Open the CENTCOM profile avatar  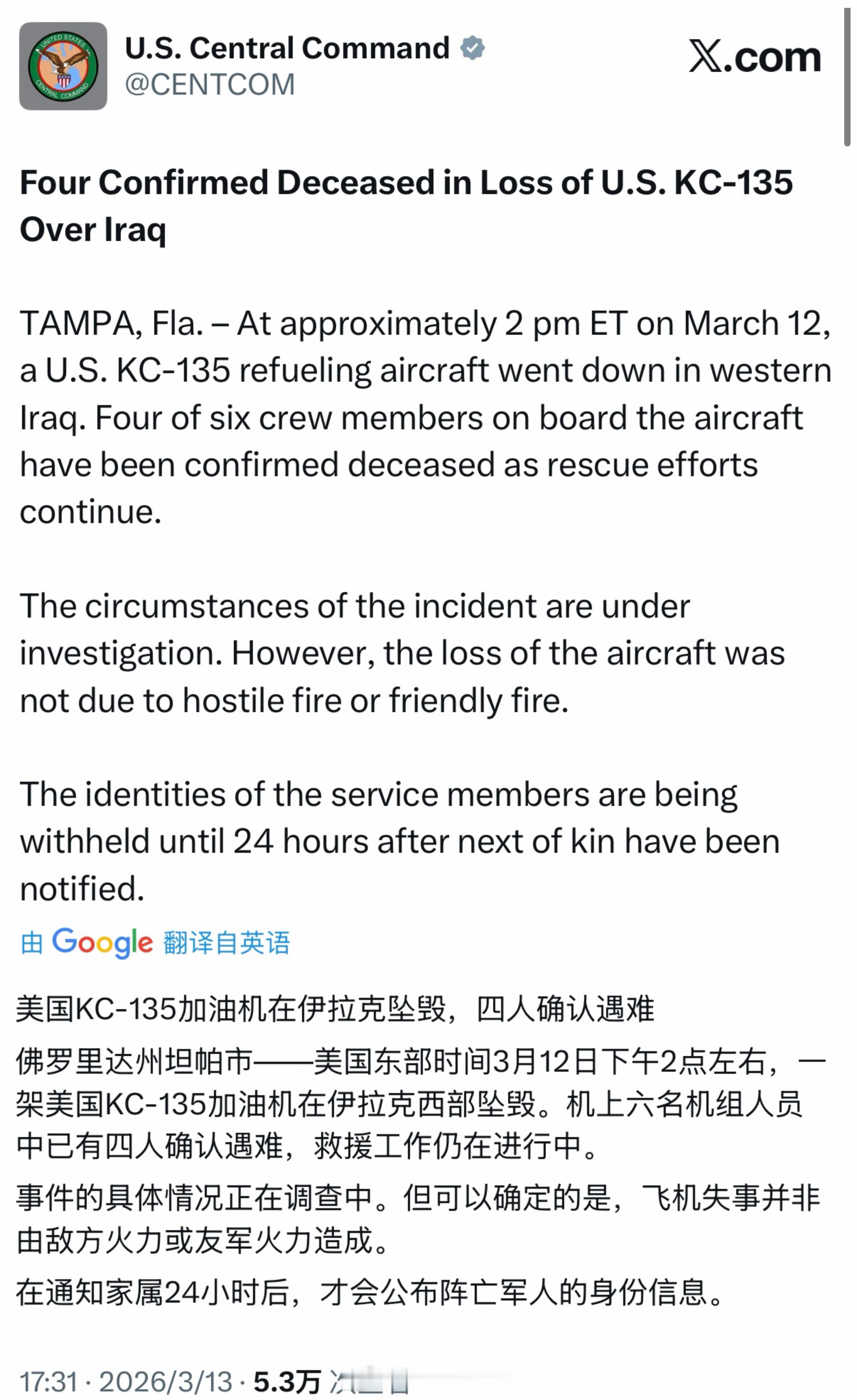(63, 66)
